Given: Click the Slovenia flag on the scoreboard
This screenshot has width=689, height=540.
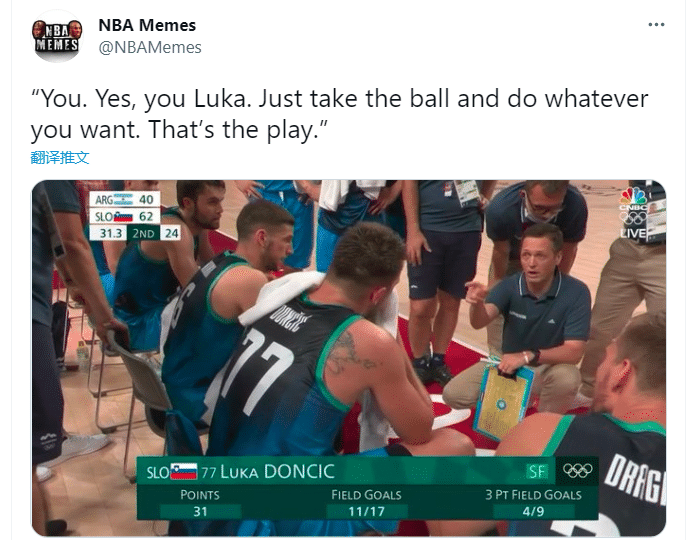Looking at the screenshot, I should pos(123,216).
